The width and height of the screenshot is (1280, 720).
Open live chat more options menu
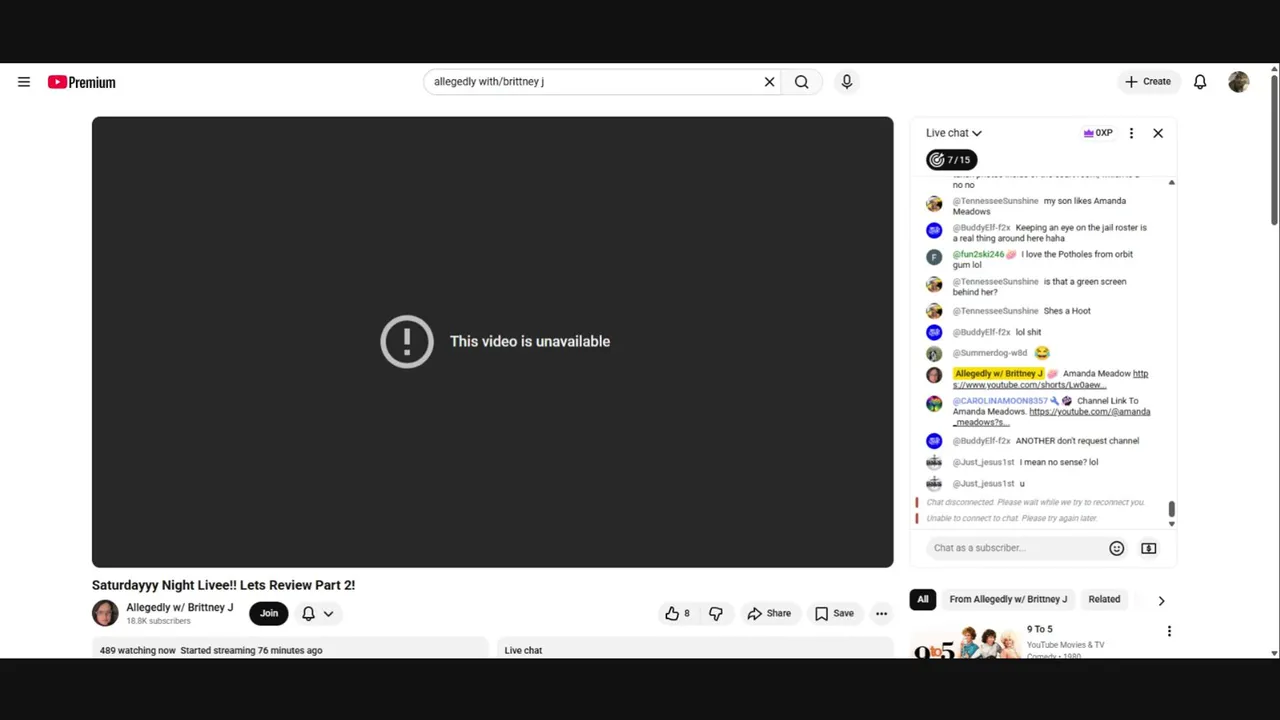[x=1131, y=133]
